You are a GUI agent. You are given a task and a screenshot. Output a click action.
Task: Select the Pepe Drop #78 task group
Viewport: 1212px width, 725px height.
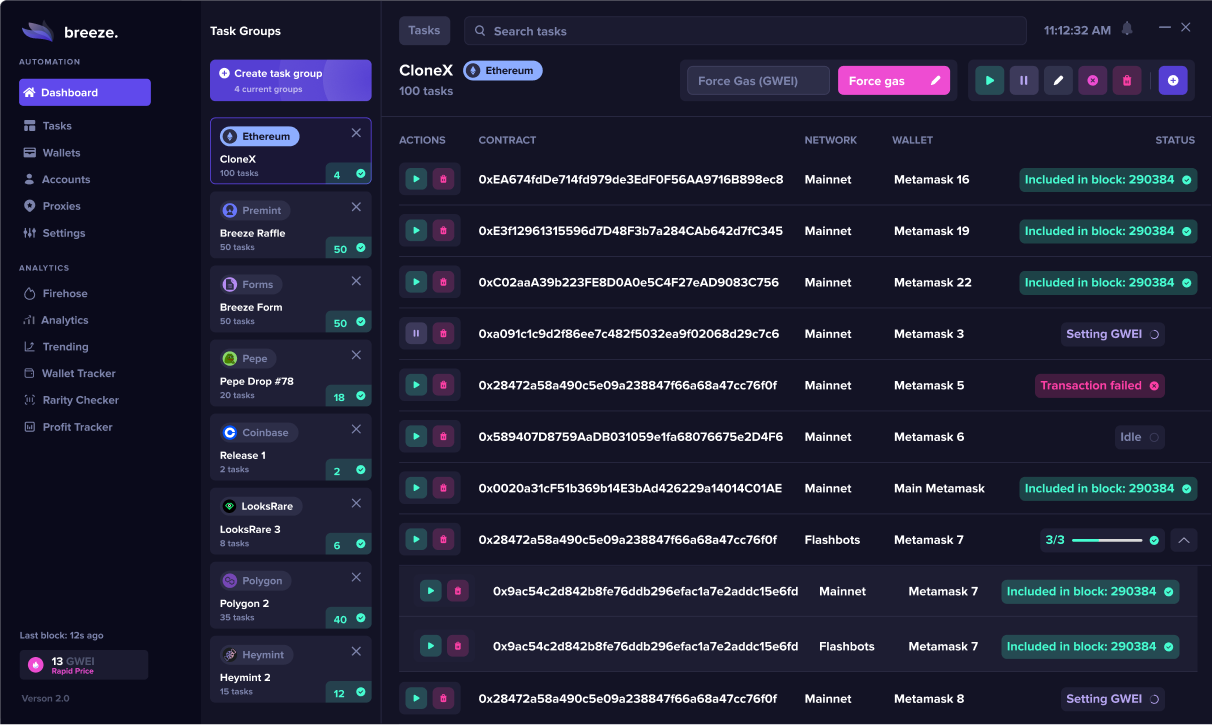(290, 373)
